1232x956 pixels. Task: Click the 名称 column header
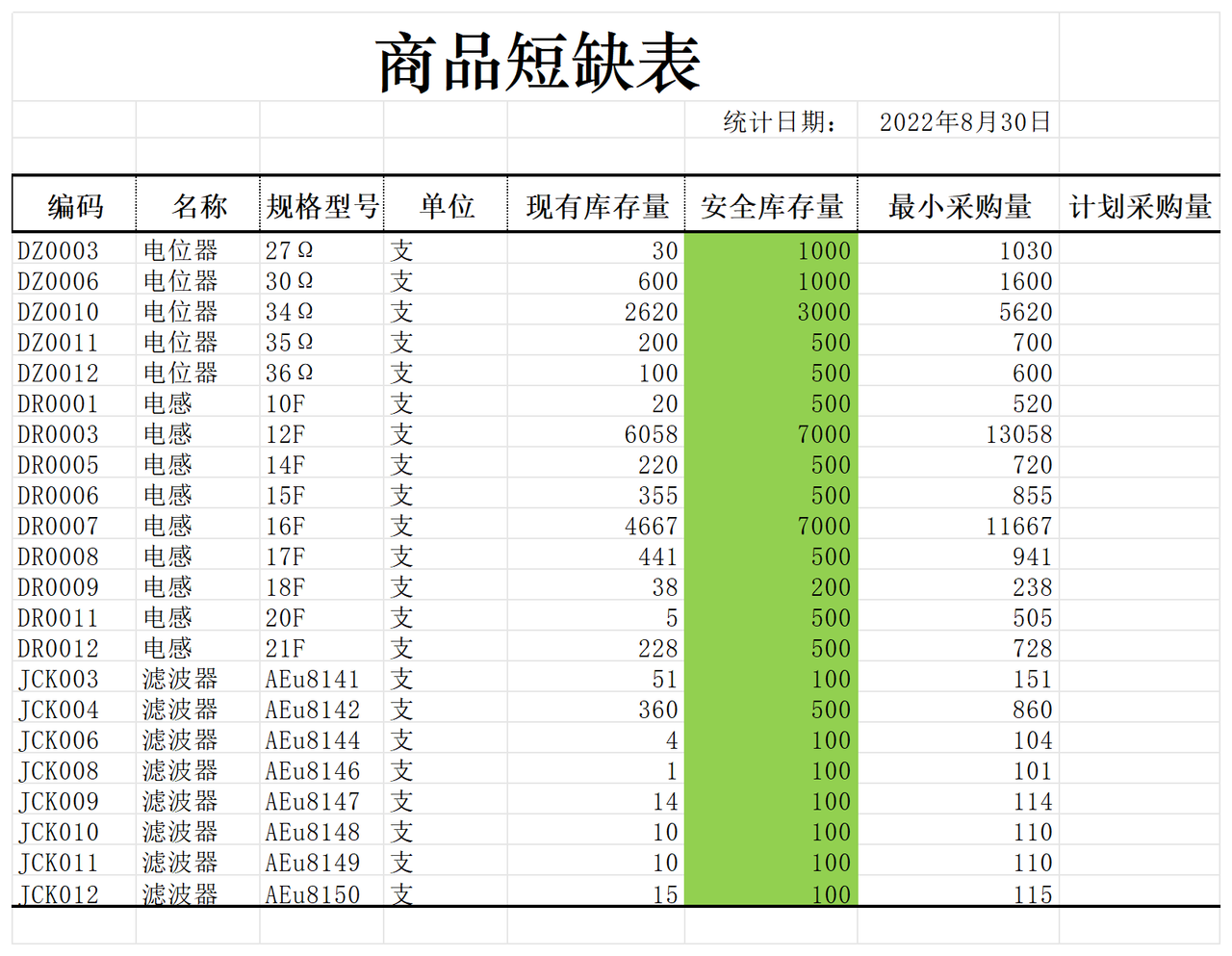pyautogui.click(x=198, y=205)
